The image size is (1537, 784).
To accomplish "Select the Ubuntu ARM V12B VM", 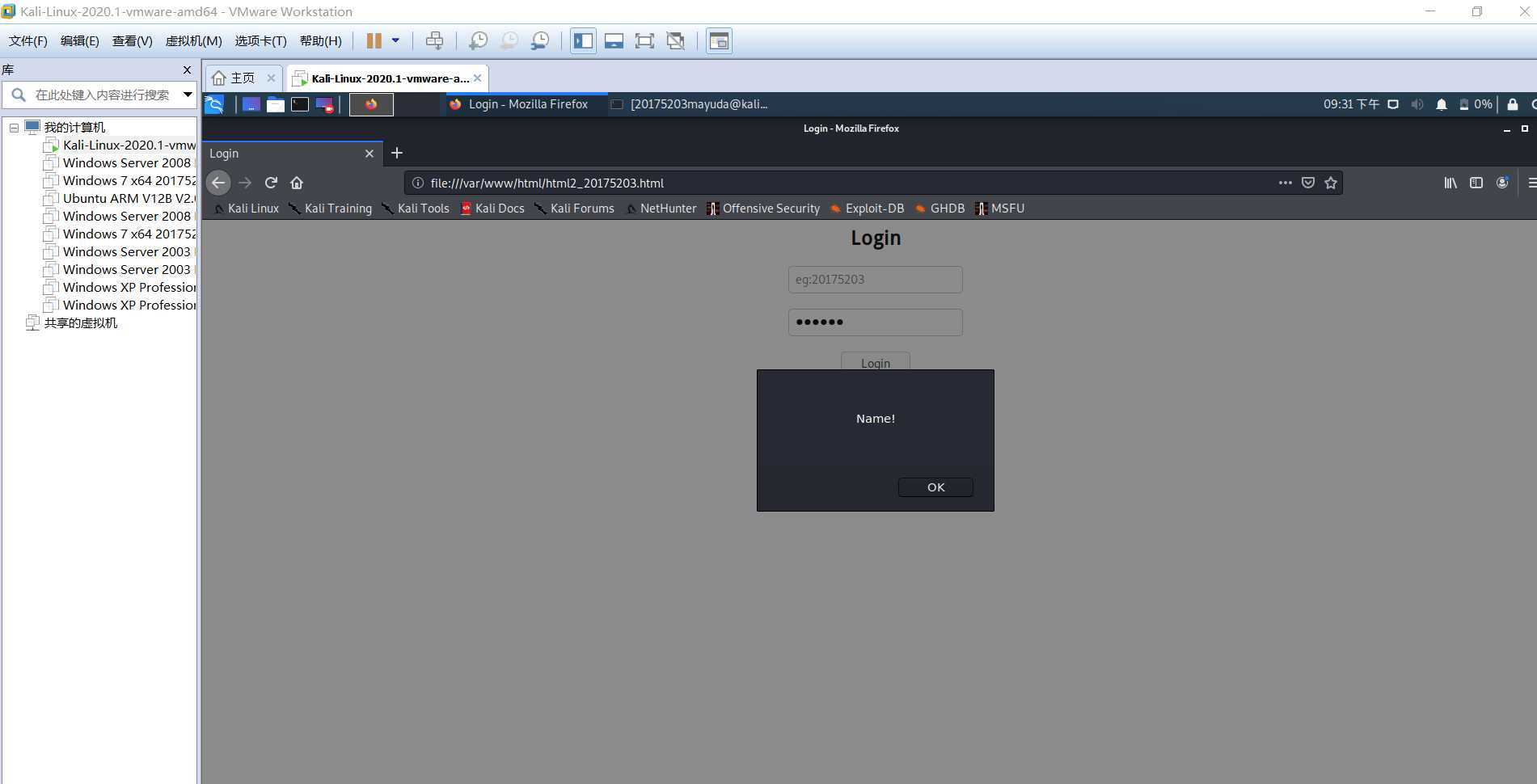I will coord(129,198).
